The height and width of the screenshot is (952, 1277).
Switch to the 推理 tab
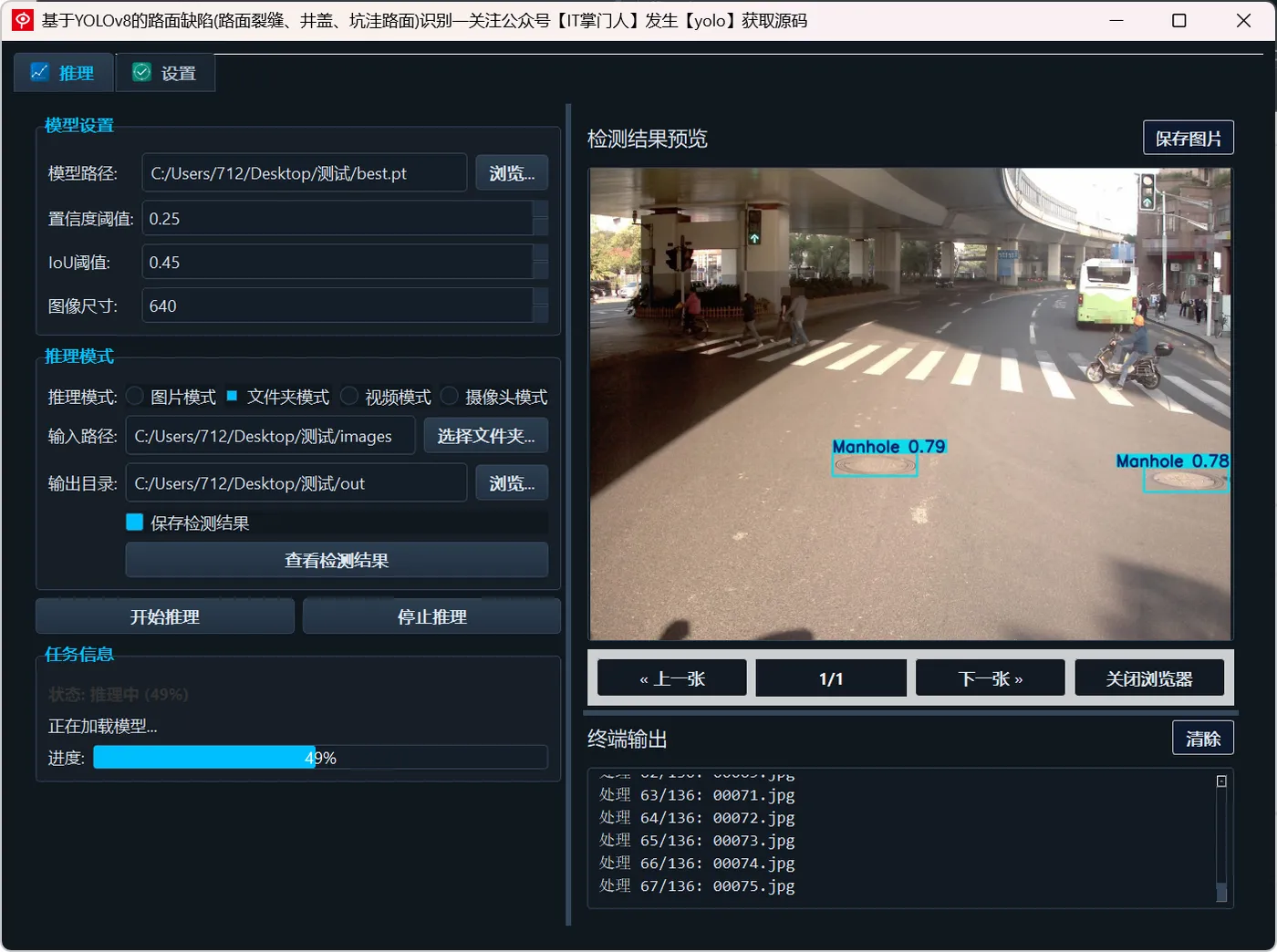pos(63,73)
